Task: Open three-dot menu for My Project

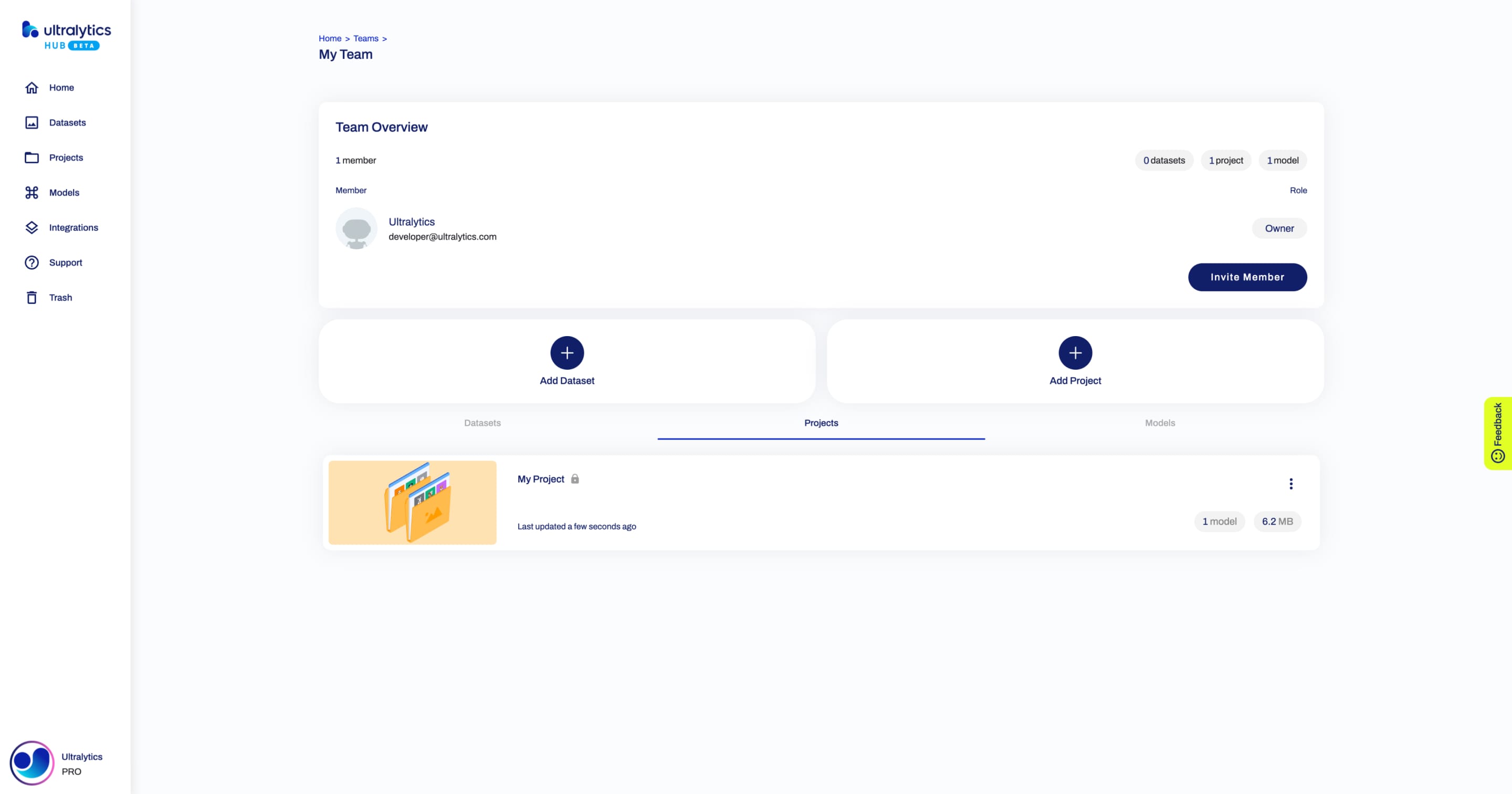Action: [1291, 484]
